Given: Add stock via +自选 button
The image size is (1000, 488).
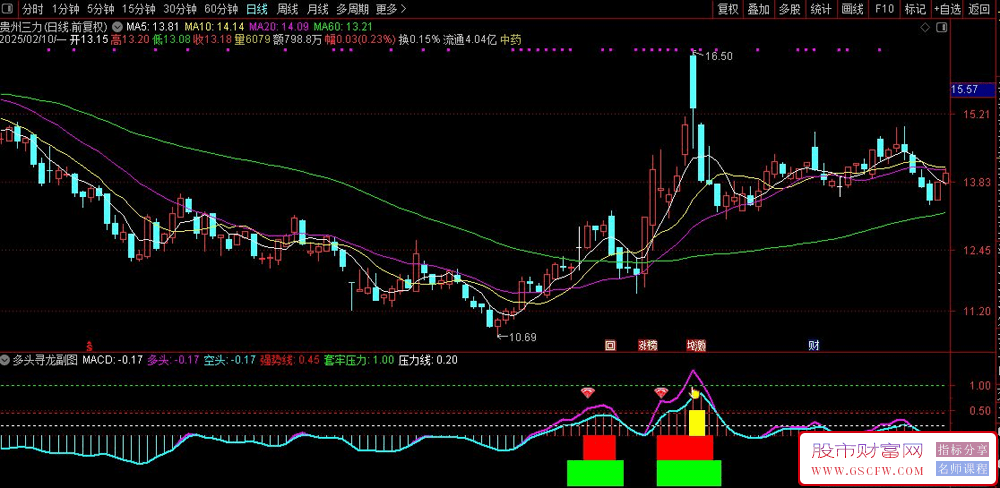Looking at the screenshot, I should click(x=947, y=9).
